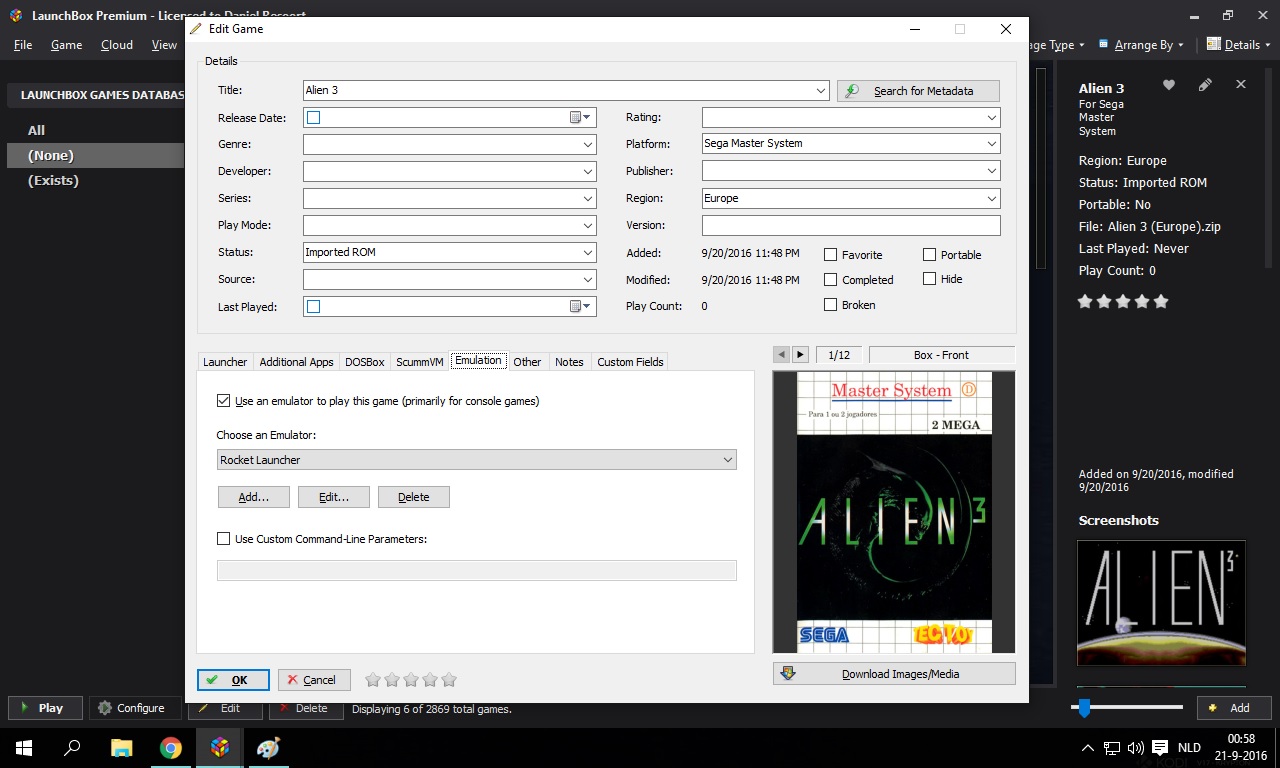Expand the Series dropdown

588,198
